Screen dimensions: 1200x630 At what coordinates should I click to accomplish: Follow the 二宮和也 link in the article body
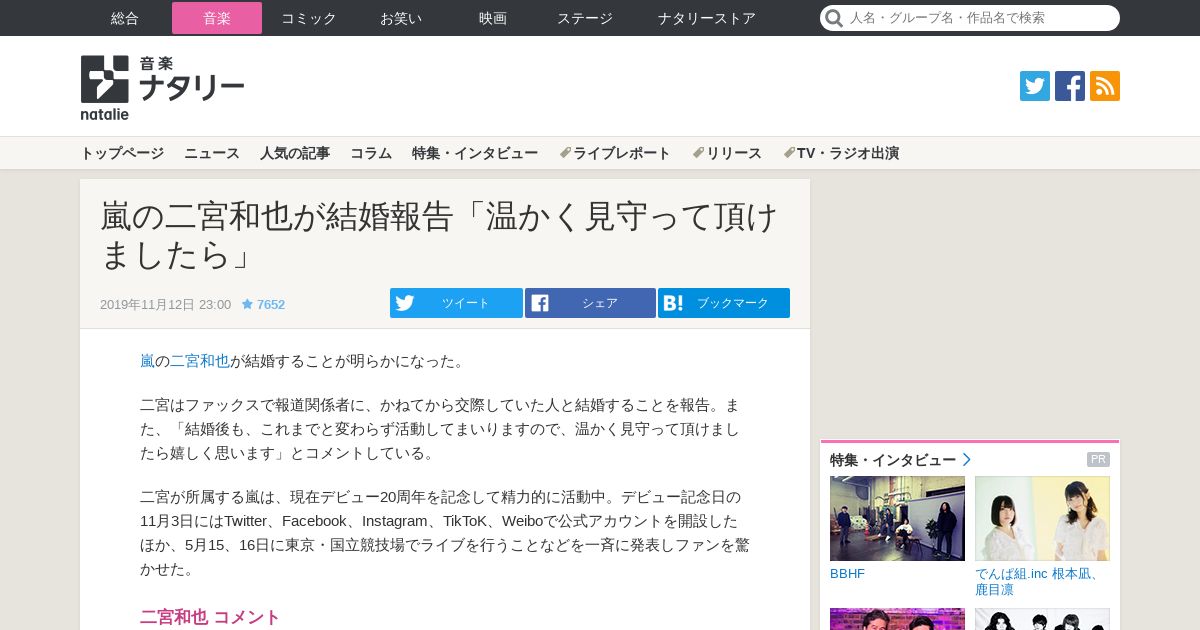click(x=200, y=361)
